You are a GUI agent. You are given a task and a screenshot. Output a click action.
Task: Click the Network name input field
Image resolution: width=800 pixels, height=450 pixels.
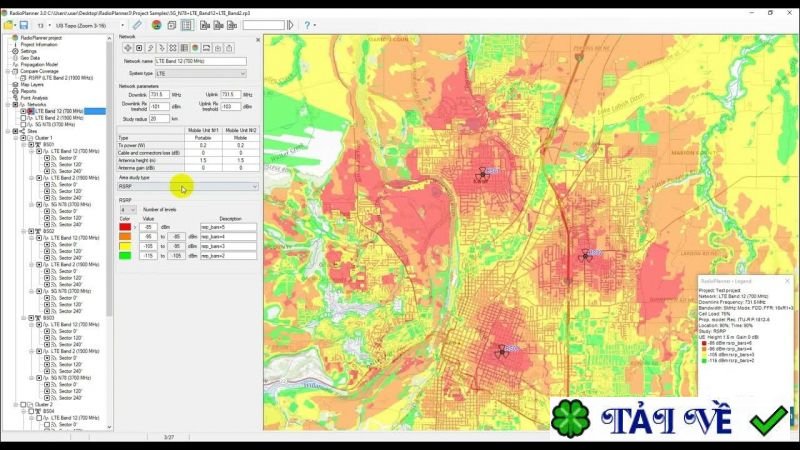(x=201, y=61)
